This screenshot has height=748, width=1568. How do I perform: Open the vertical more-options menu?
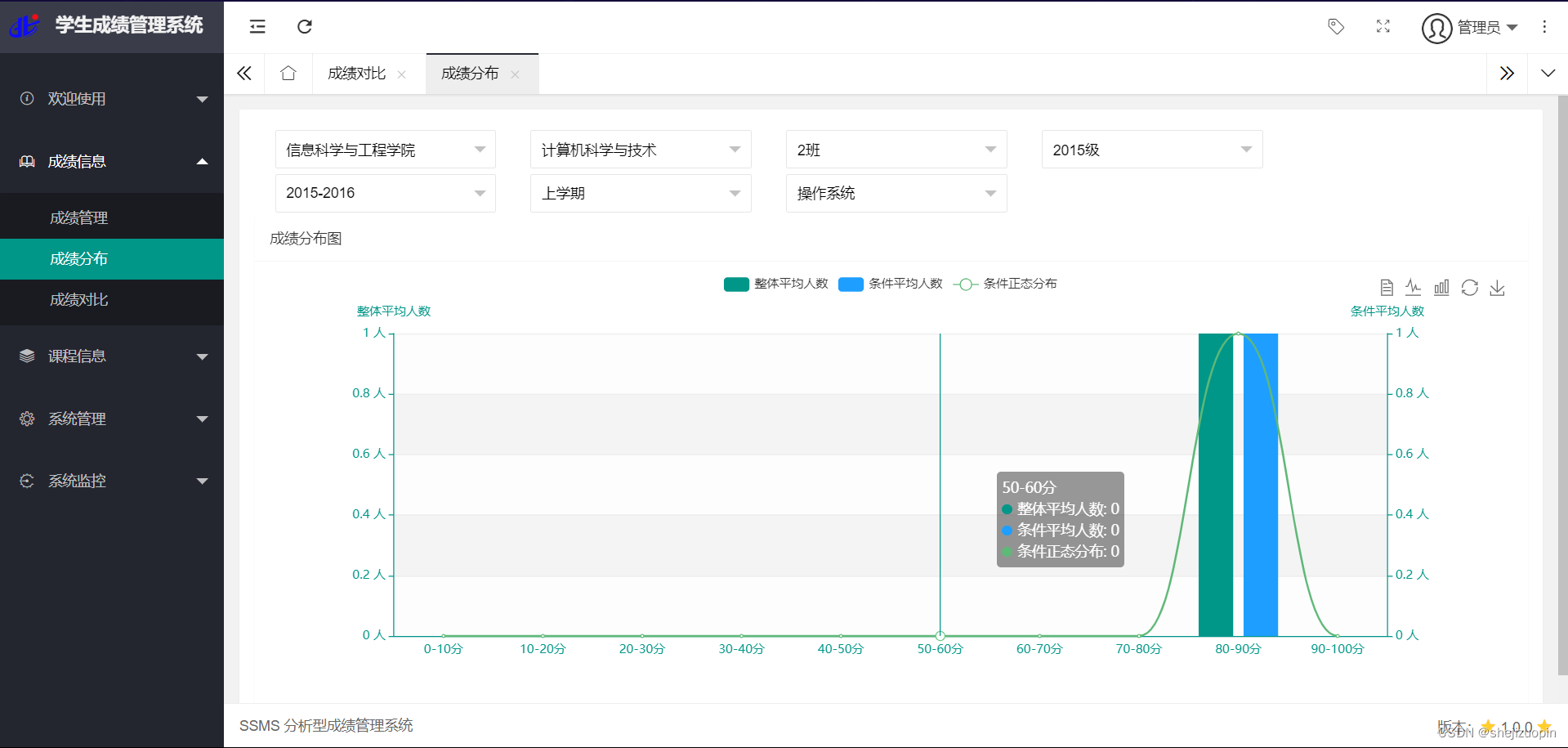tap(1544, 27)
